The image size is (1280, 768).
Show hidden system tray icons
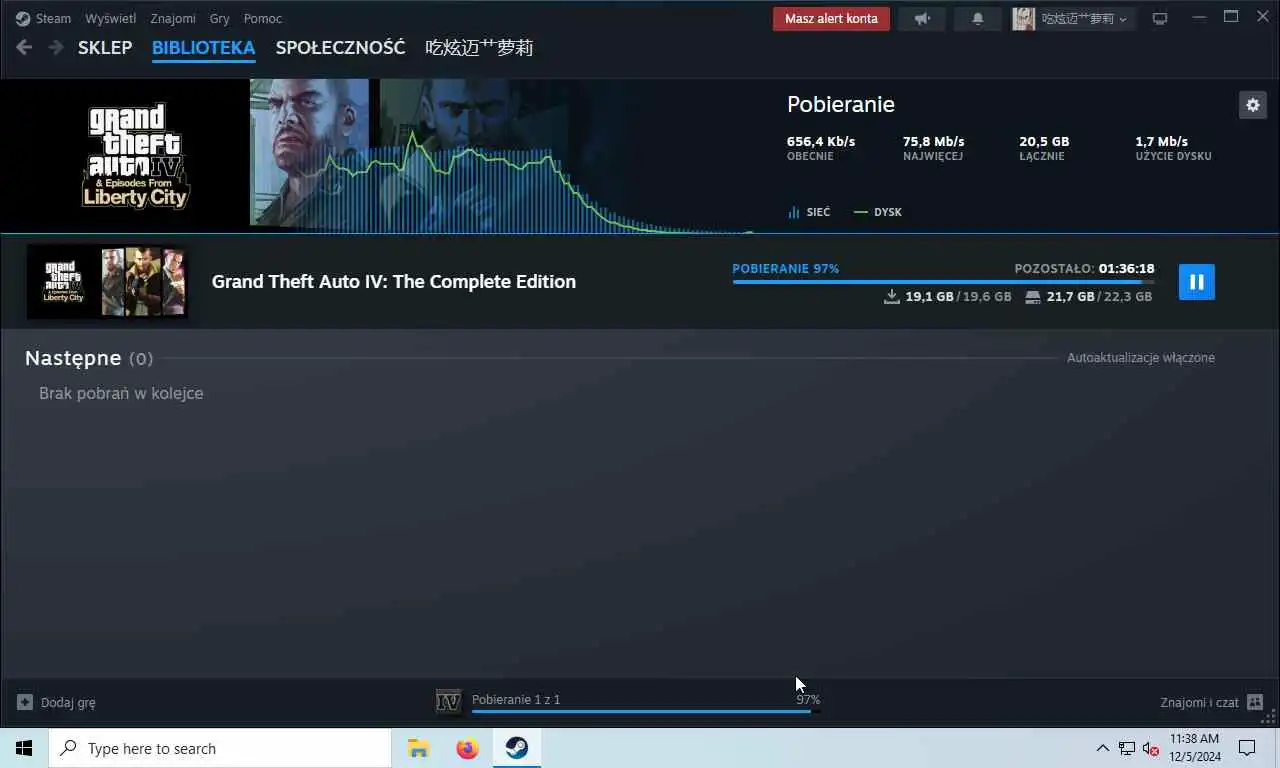tap(1103, 748)
